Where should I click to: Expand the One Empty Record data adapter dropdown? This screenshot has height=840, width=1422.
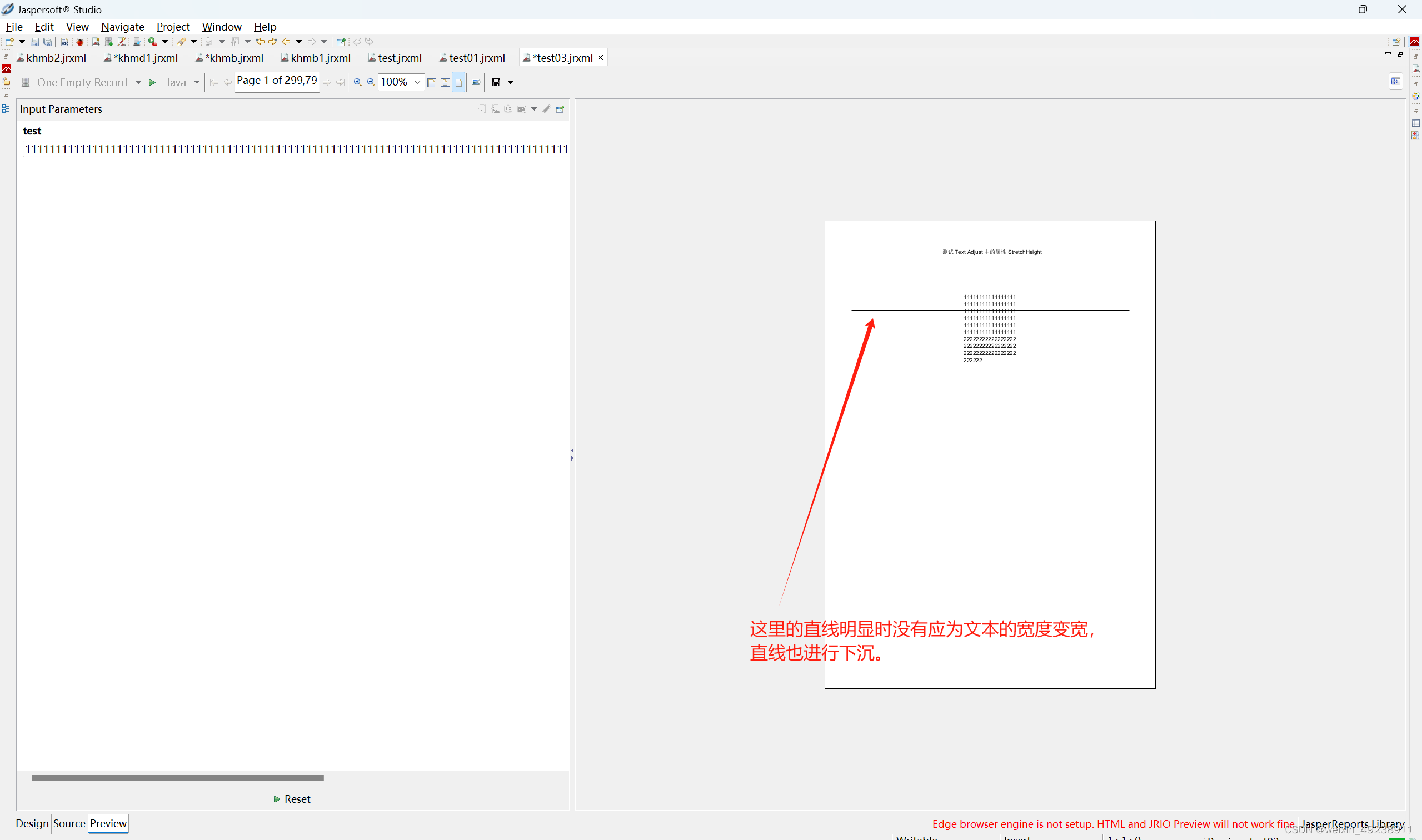[138, 82]
